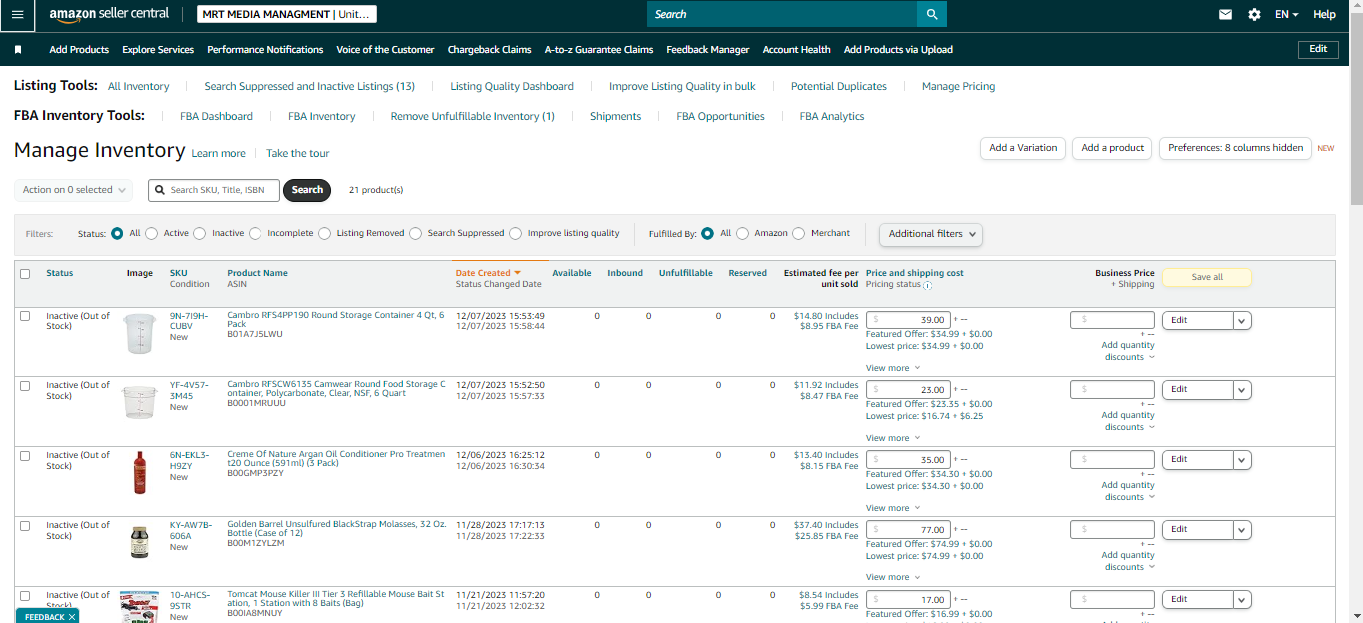Tick checkbox for SKU YF-4V57-3M45 row
This screenshot has width=1363, height=623.
(25, 386)
